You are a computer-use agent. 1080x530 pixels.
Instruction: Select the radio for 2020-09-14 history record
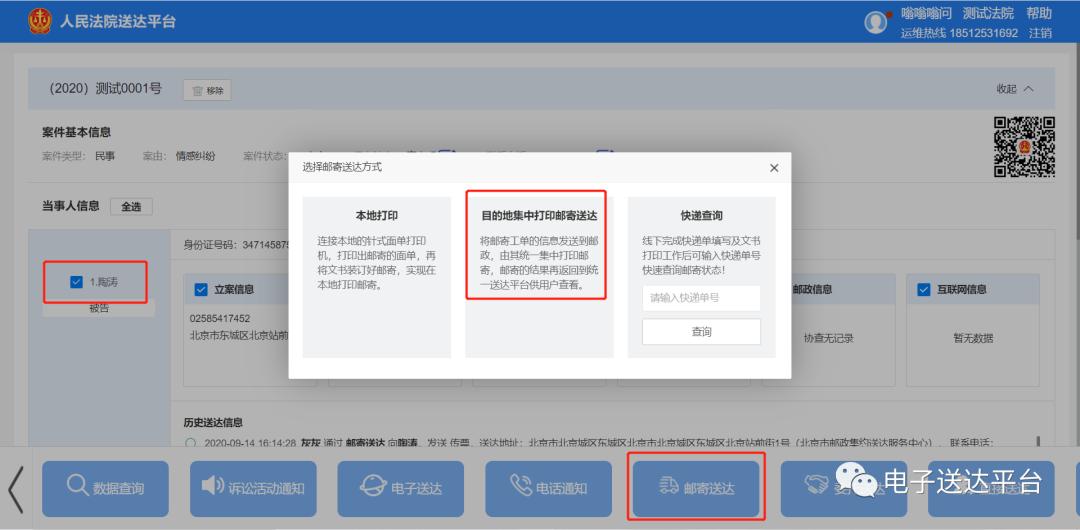click(x=191, y=442)
